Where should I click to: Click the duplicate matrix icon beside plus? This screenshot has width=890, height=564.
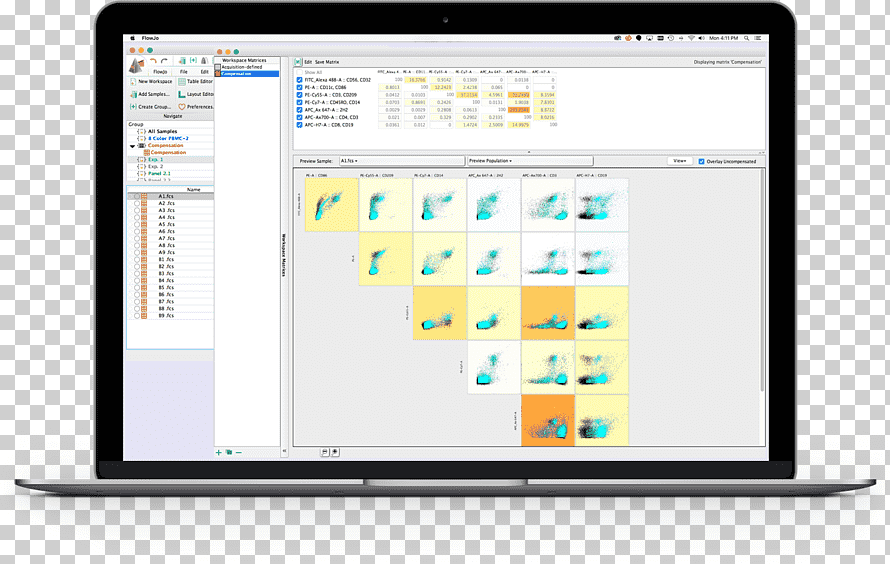(x=229, y=452)
